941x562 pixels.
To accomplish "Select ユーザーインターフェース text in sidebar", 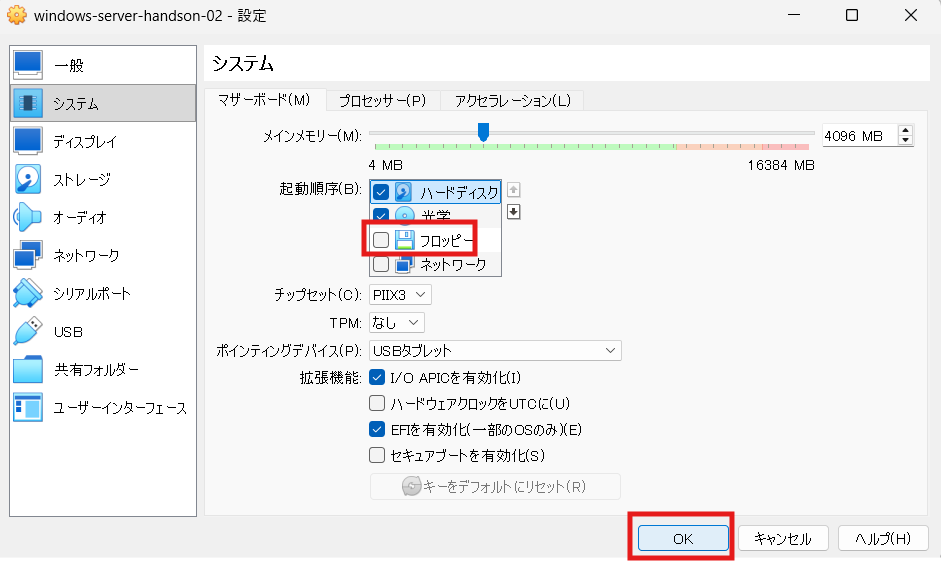I will click(120, 408).
